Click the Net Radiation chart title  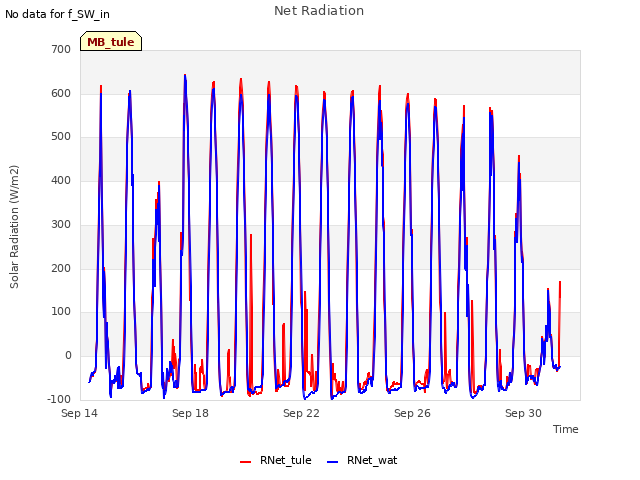click(x=319, y=11)
